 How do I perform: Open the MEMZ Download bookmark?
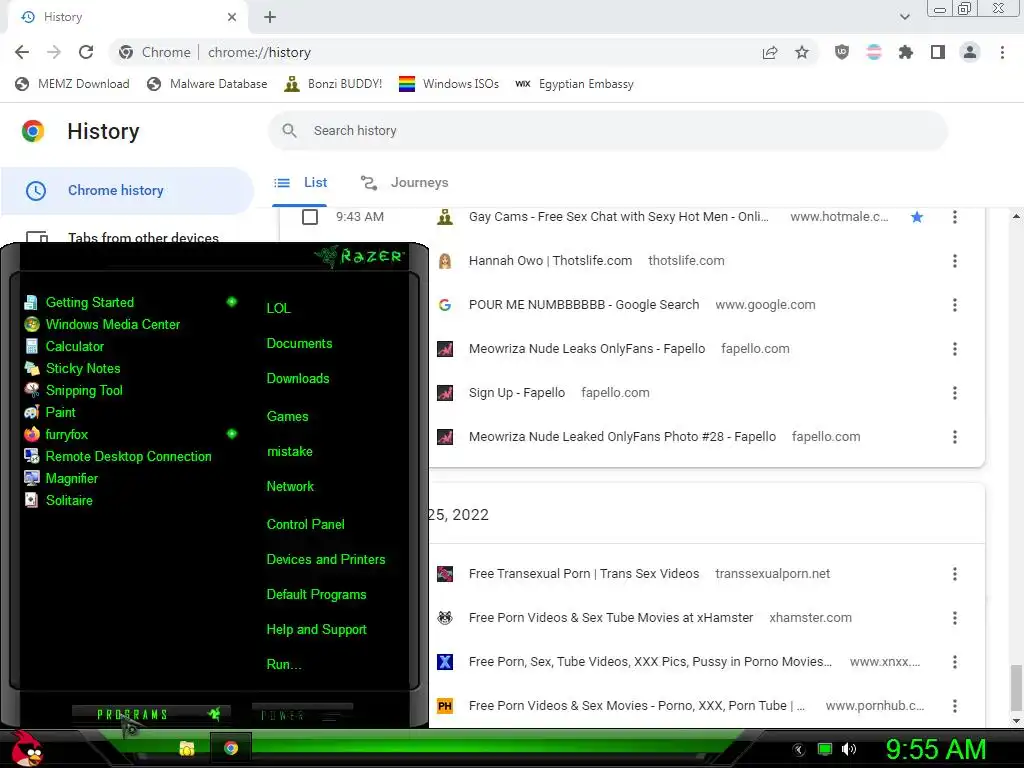click(x=72, y=84)
